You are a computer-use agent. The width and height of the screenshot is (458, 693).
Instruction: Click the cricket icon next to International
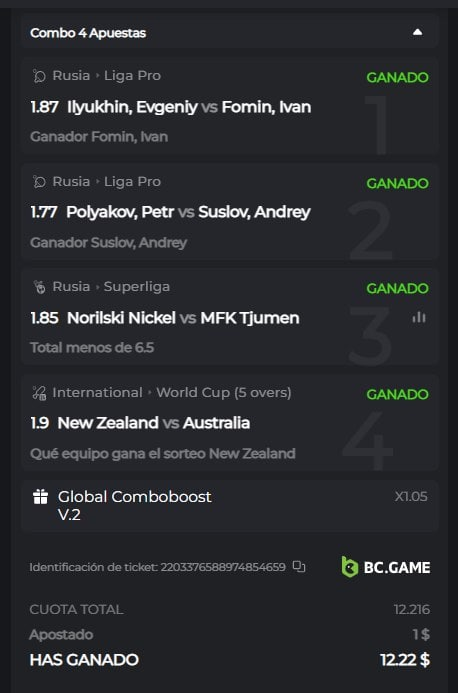tap(39, 393)
